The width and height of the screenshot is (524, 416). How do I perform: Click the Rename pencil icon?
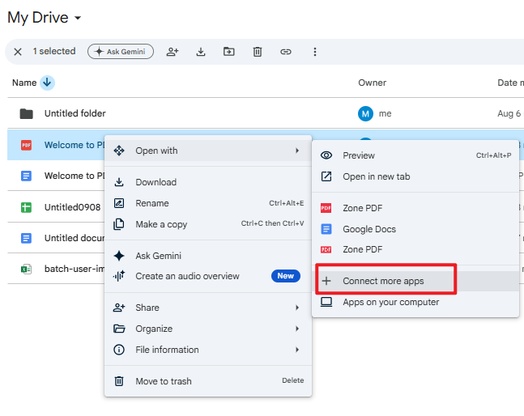119,203
